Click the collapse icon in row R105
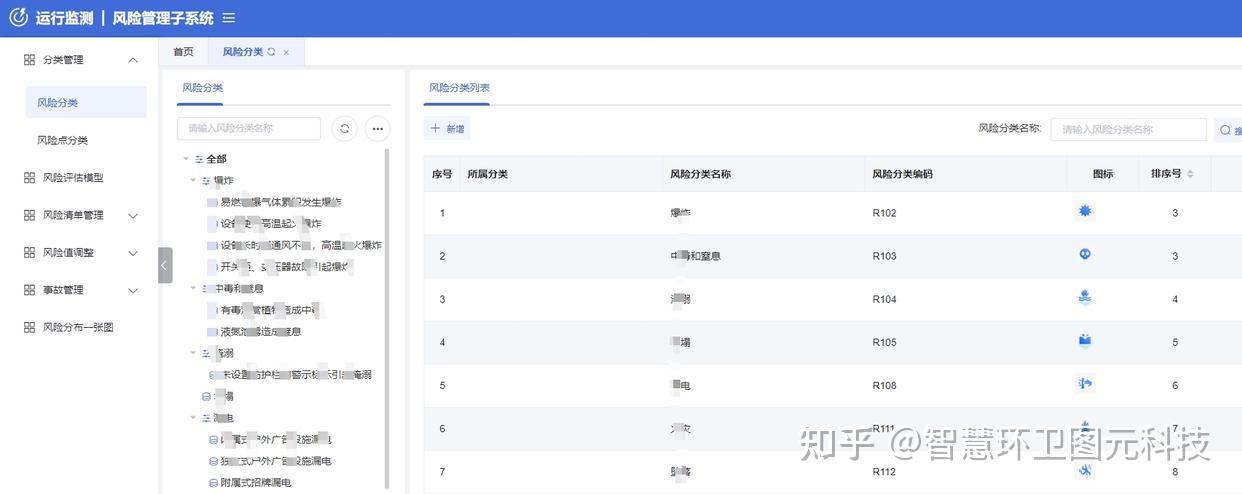 (x=1085, y=340)
